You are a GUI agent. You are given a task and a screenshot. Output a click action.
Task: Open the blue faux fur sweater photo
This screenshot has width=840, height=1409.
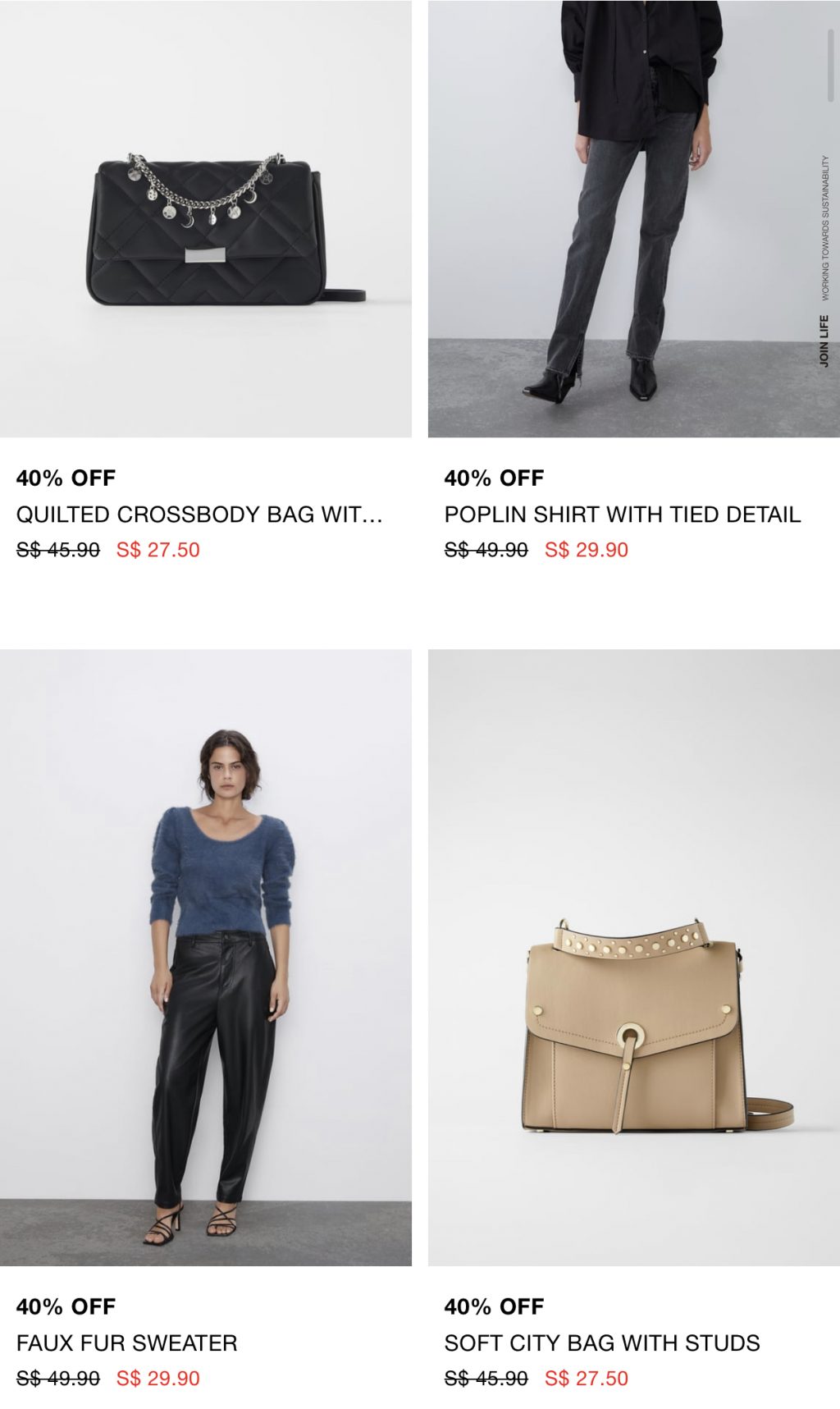[x=206, y=958]
